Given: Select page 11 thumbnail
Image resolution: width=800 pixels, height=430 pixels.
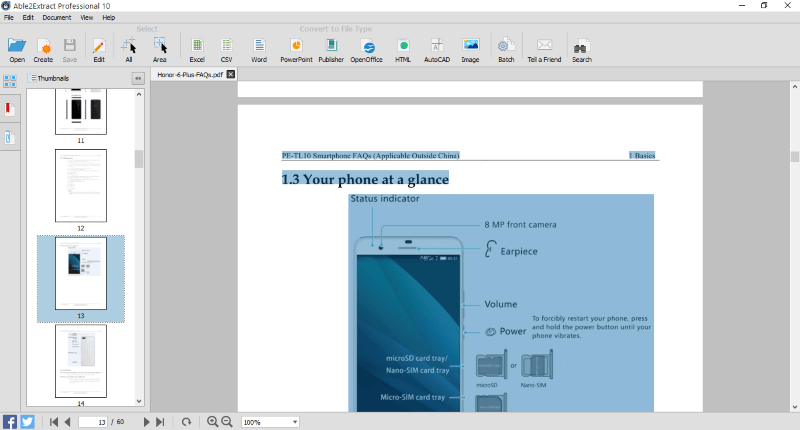Looking at the screenshot, I should click(81, 112).
